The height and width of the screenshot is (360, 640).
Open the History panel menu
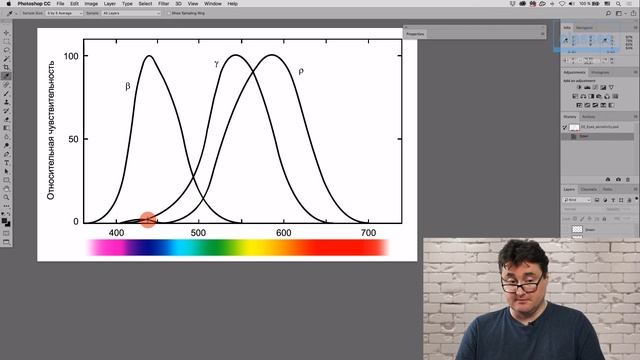[x=636, y=117]
